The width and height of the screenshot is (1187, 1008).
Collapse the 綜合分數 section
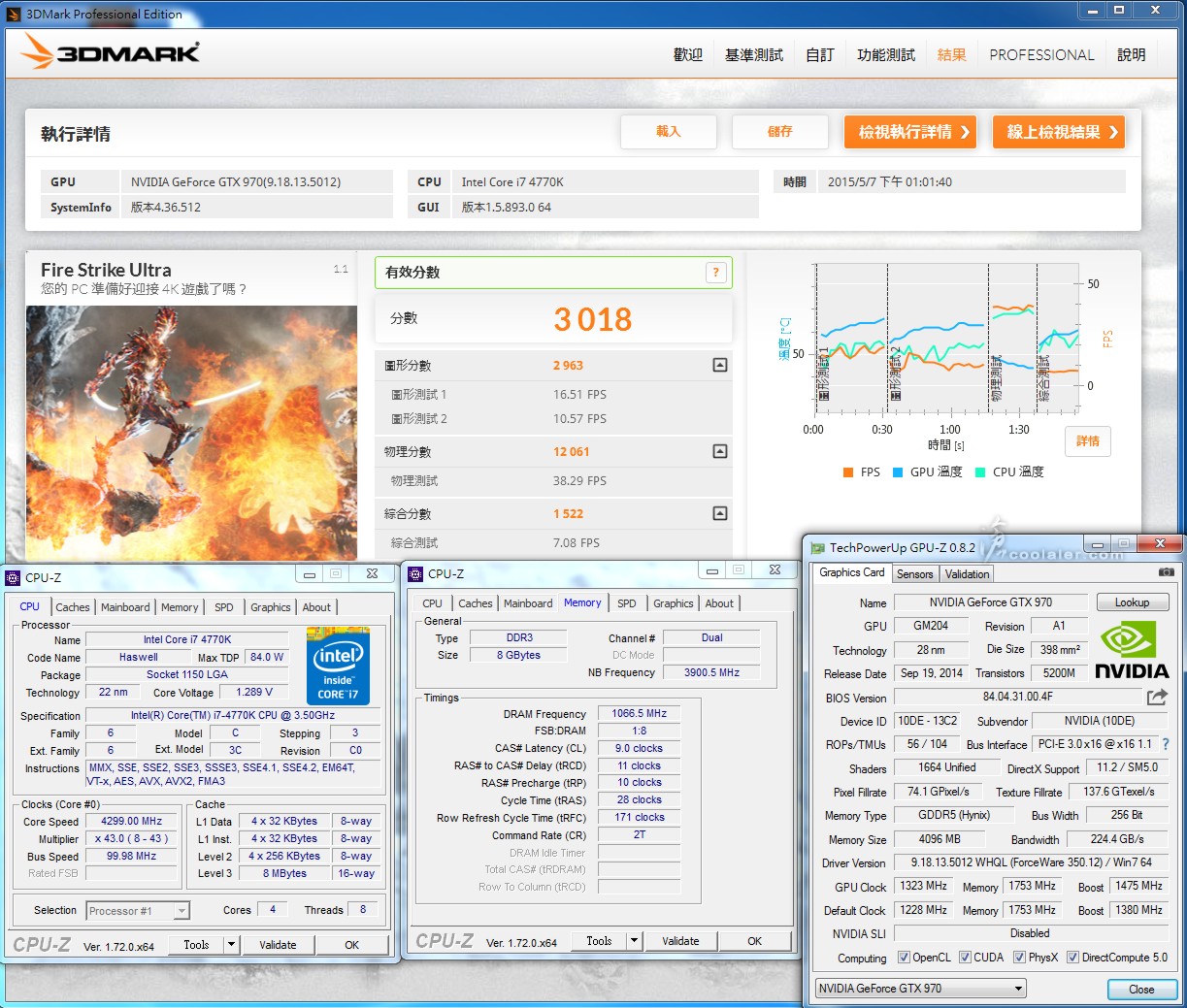[719, 513]
